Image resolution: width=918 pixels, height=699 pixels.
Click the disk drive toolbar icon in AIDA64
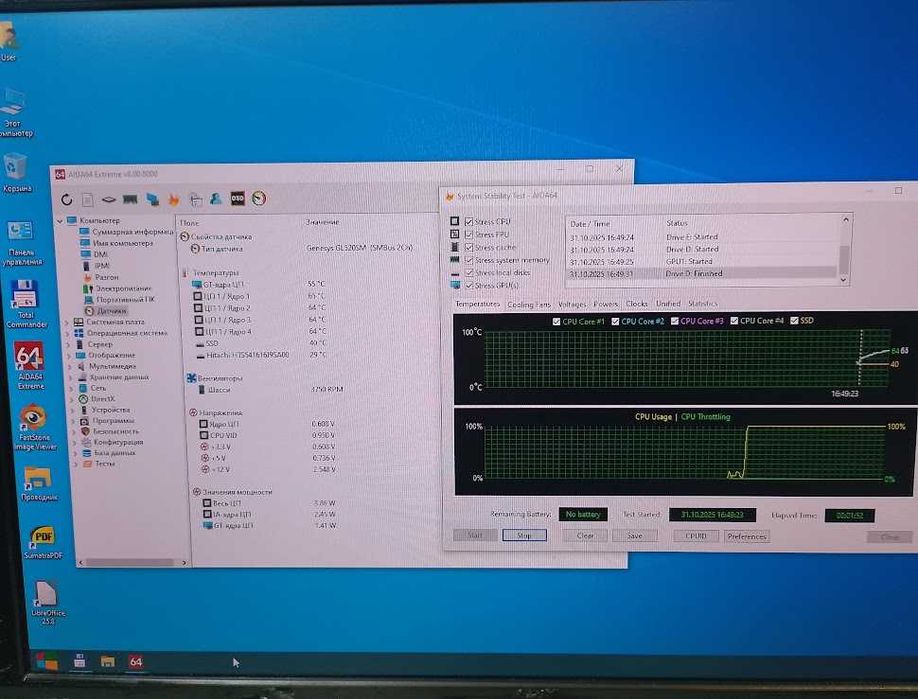point(108,200)
